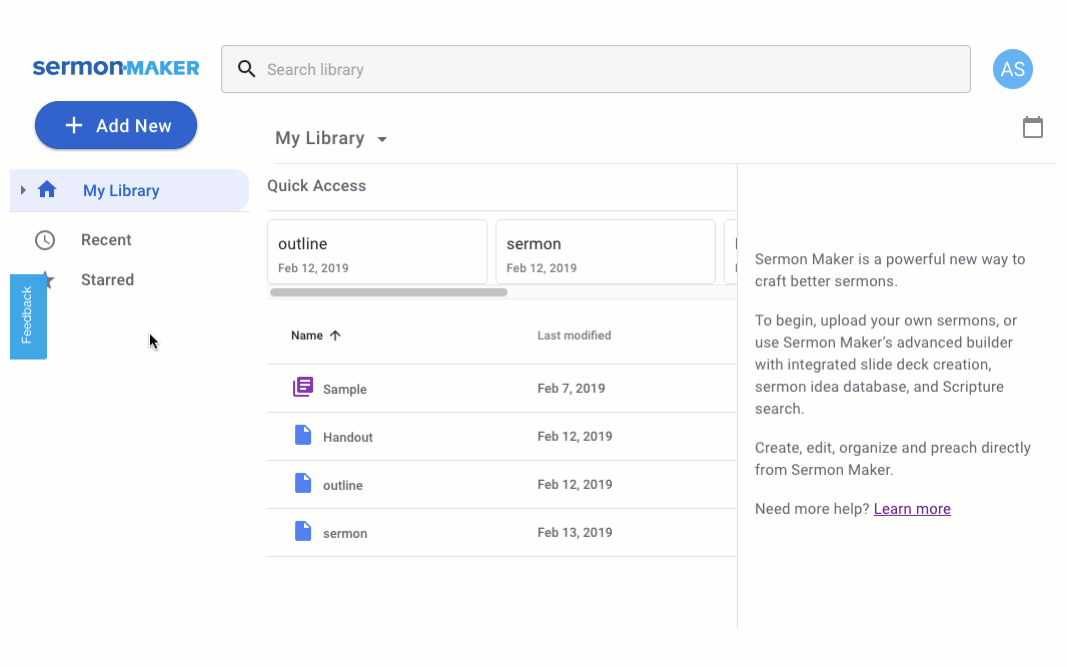Click the Feb 13, 2019 date cell

pos(575,532)
